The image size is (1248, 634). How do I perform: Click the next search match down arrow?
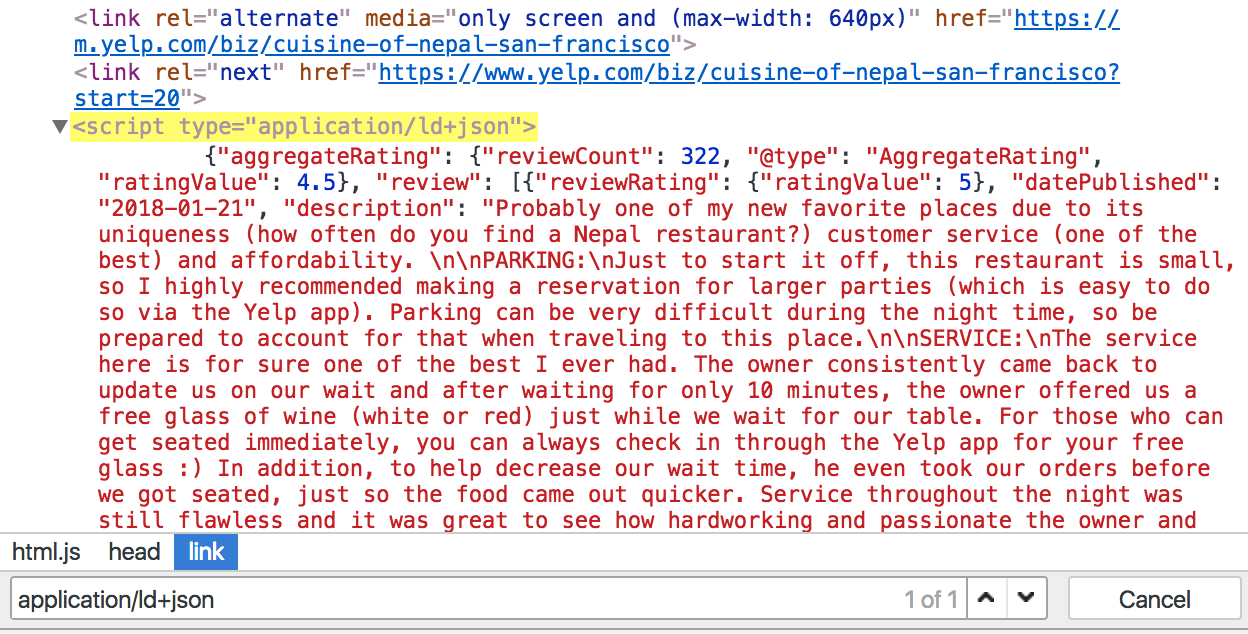(x=1026, y=598)
